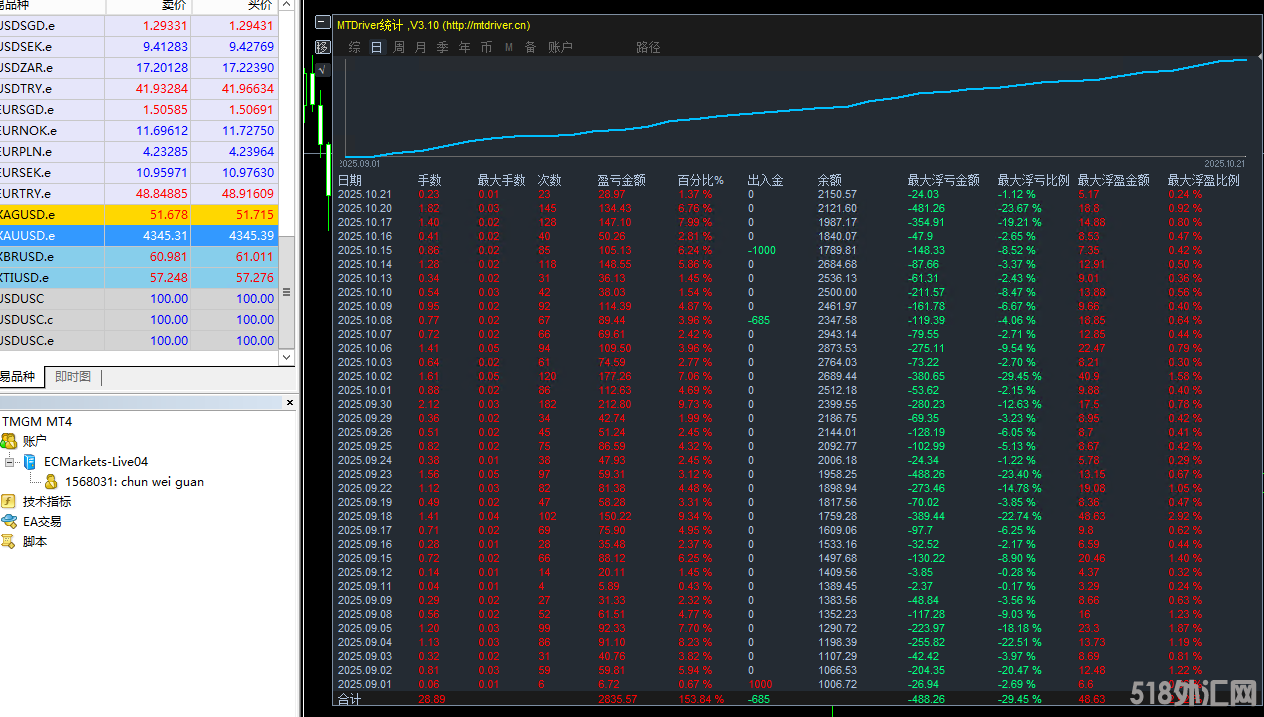Close the navigator panel
The width and height of the screenshot is (1264, 717).
pyautogui.click(x=290, y=403)
